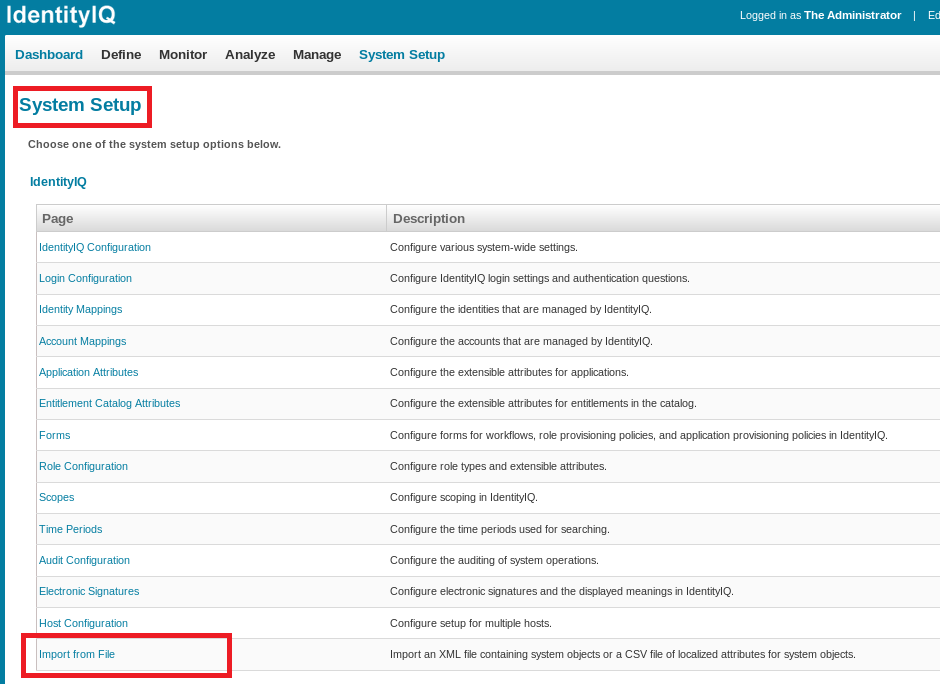Open IdentityIQ Configuration page link
940x684 pixels.
(x=95, y=247)
